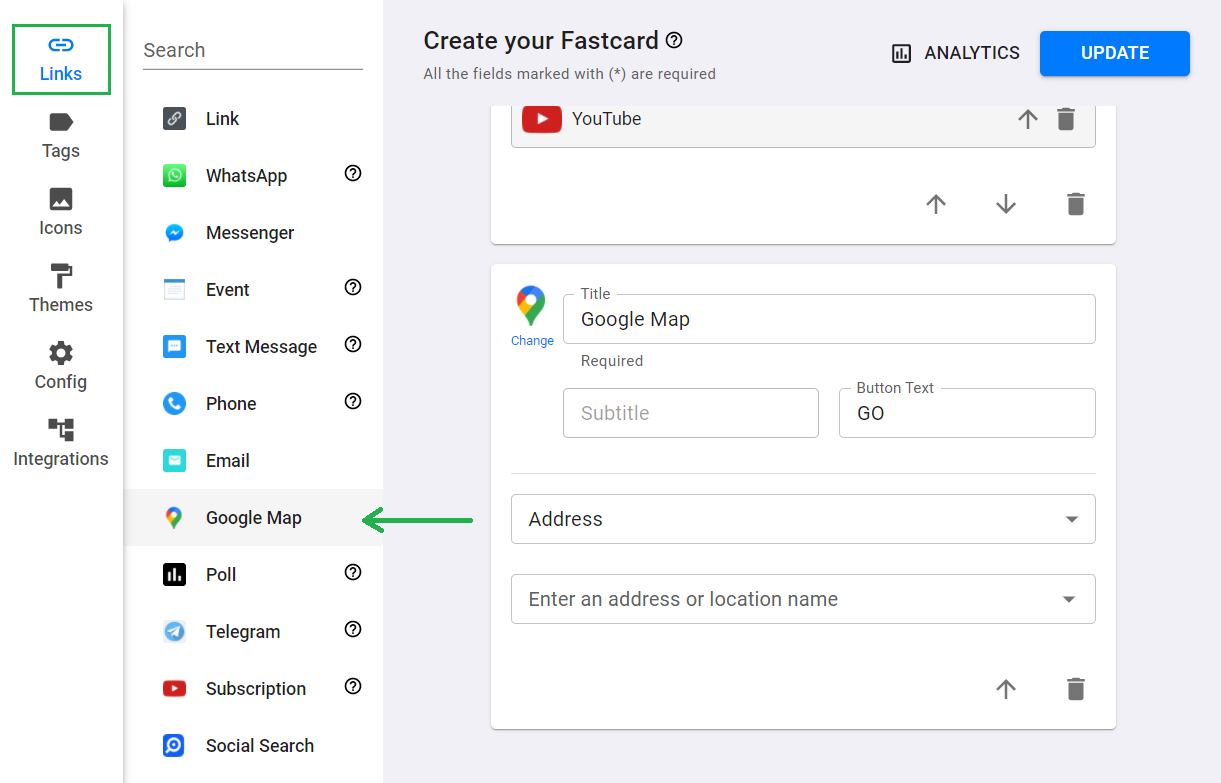Open the Links section in the sidebar
This screenshot has width=1221, height=783.
coord(61,59)
